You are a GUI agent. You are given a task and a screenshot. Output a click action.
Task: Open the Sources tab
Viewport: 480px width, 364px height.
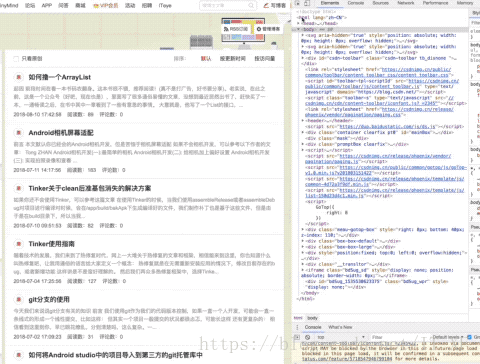(x=380, y=3)
